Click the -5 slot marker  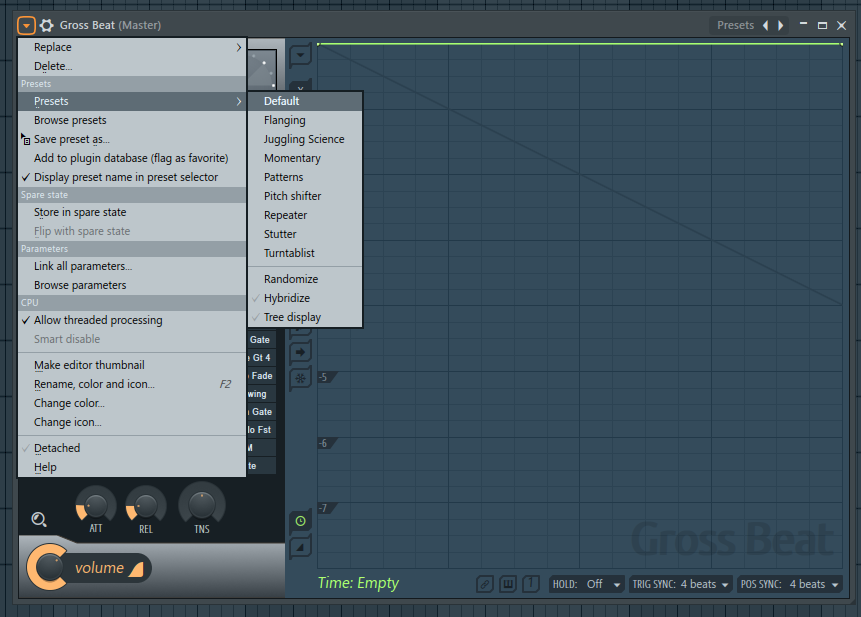pos(327,378)
